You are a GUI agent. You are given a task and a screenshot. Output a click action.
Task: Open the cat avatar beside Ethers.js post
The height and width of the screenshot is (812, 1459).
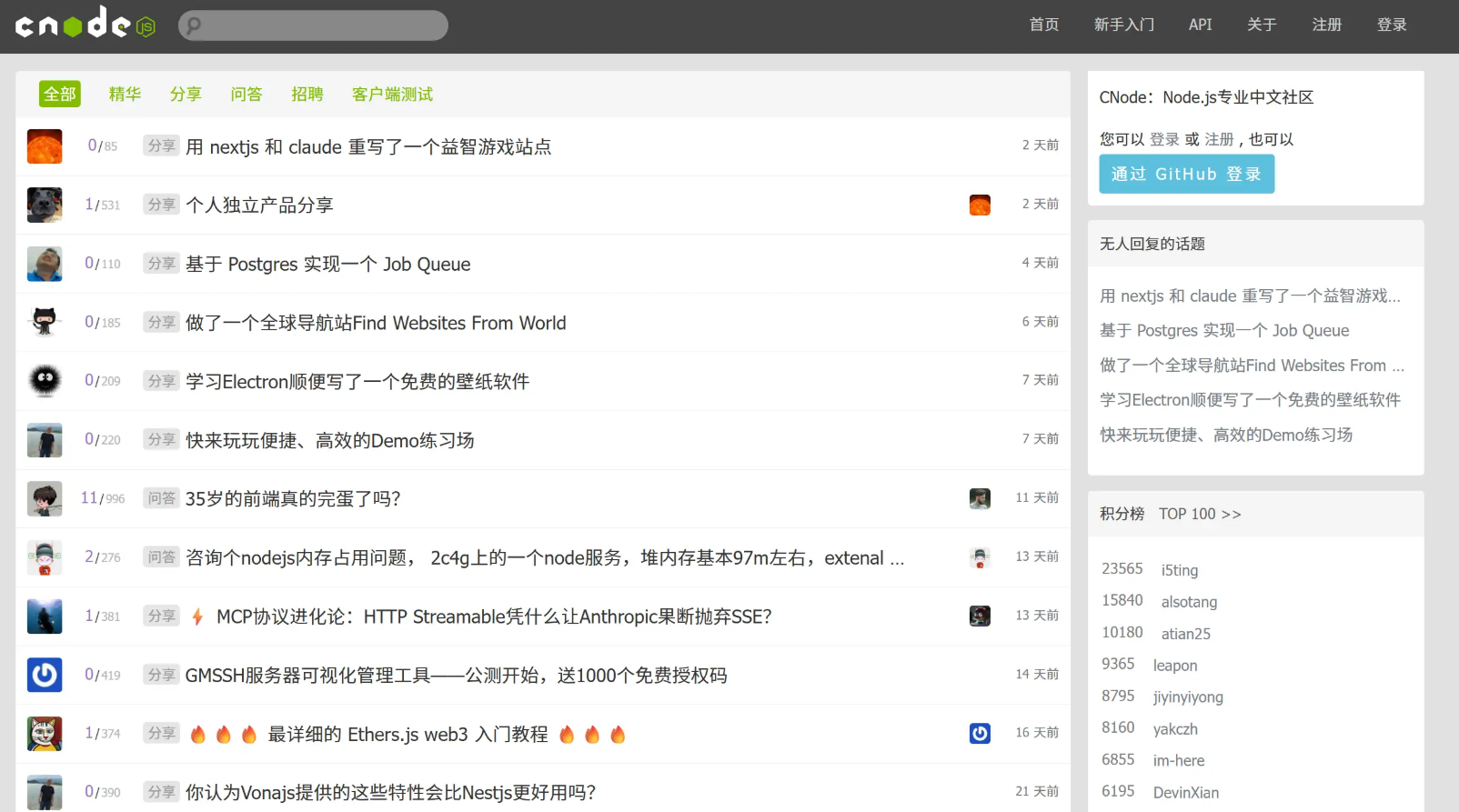point(45,734)
